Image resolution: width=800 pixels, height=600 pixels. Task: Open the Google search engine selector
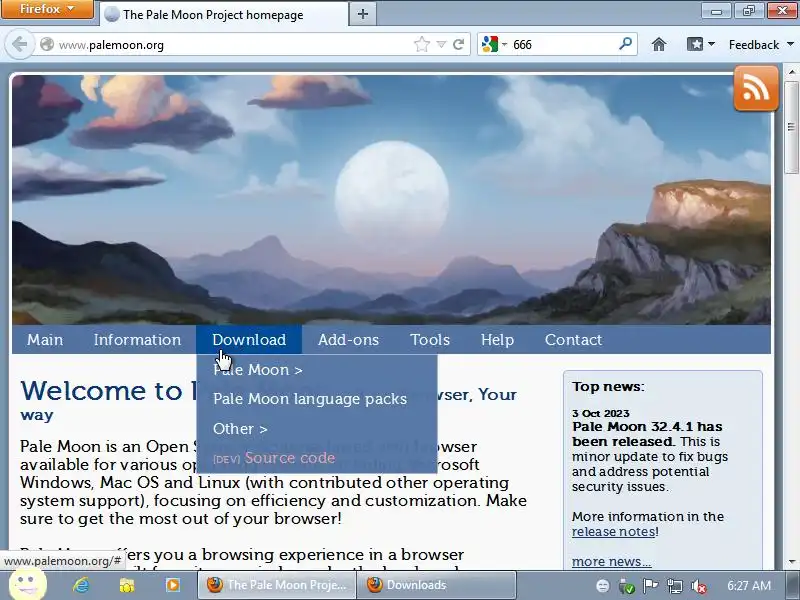[x=494, y=44]
